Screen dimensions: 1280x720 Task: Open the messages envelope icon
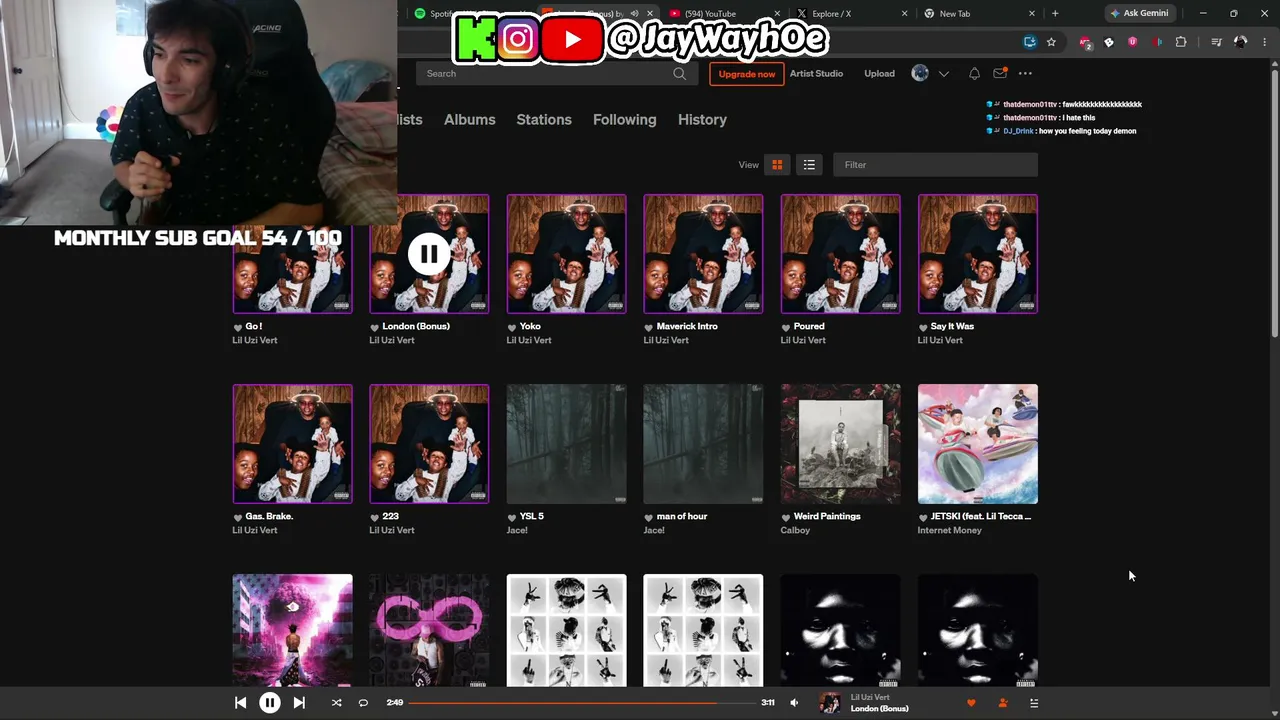[999, 73]
